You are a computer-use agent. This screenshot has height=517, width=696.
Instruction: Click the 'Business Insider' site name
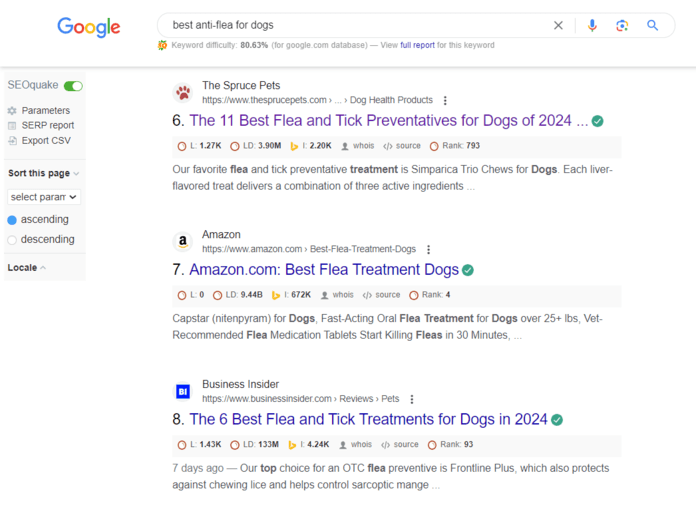point(241,384)
